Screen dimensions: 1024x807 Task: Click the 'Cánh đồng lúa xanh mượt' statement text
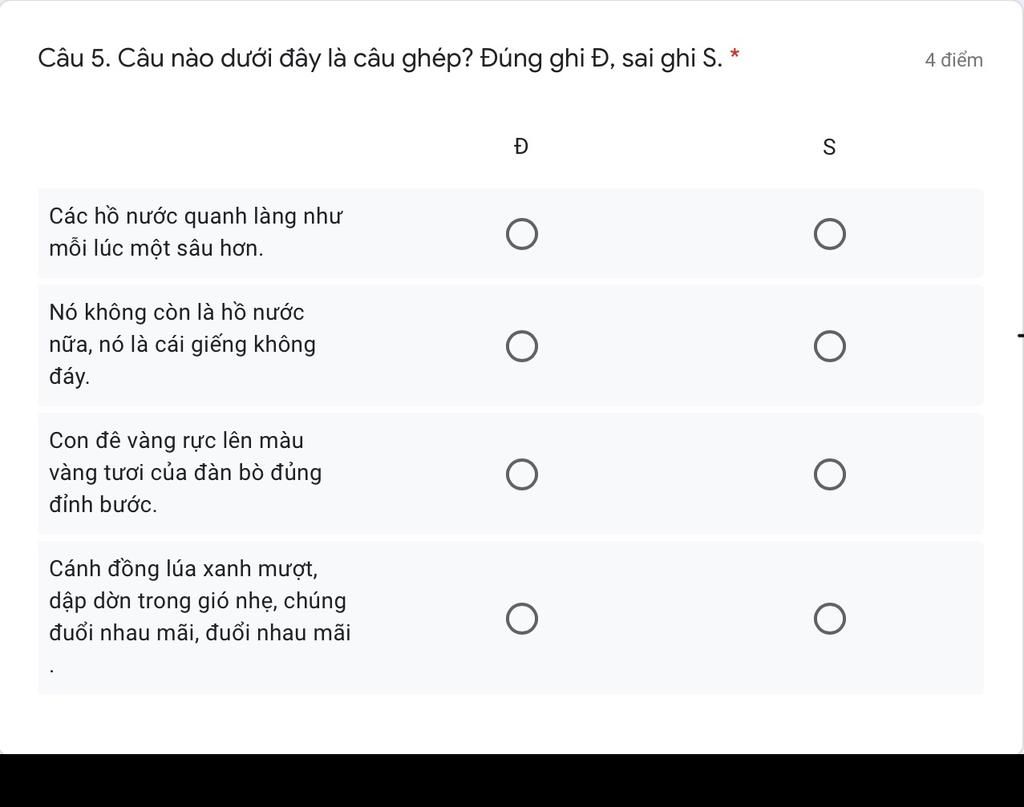[x=199, y=600]
